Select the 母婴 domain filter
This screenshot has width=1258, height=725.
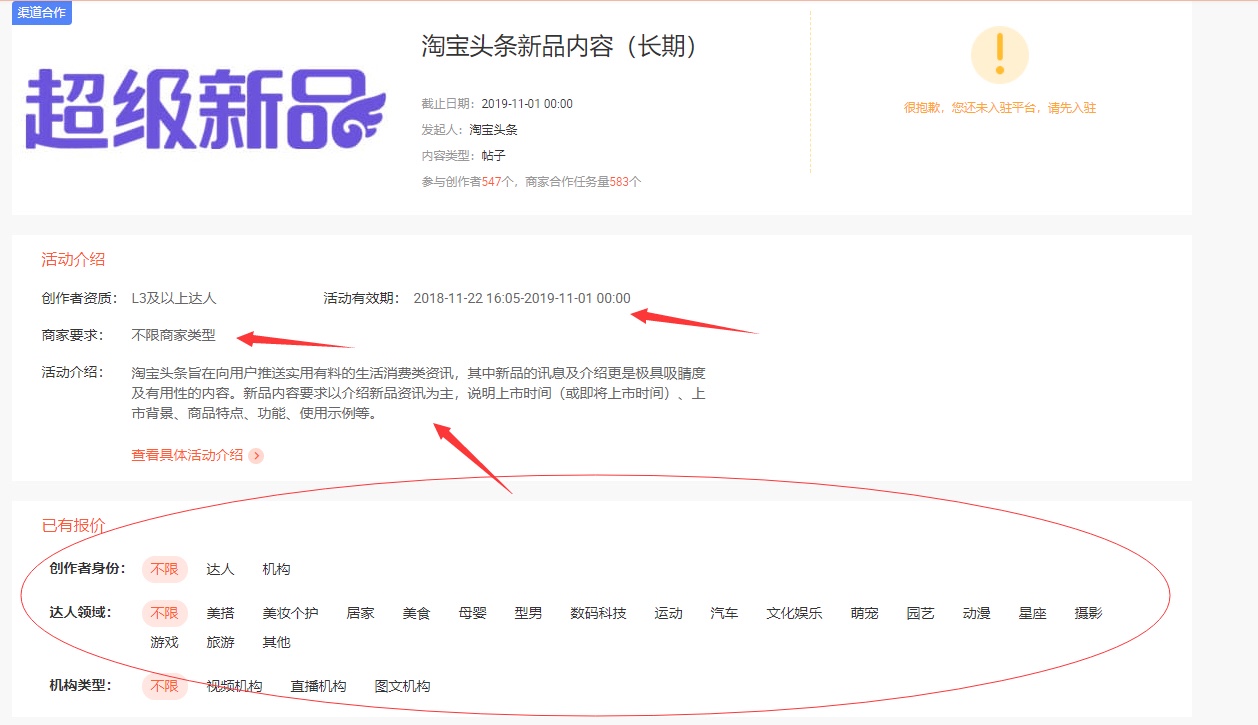coord(472,613)
